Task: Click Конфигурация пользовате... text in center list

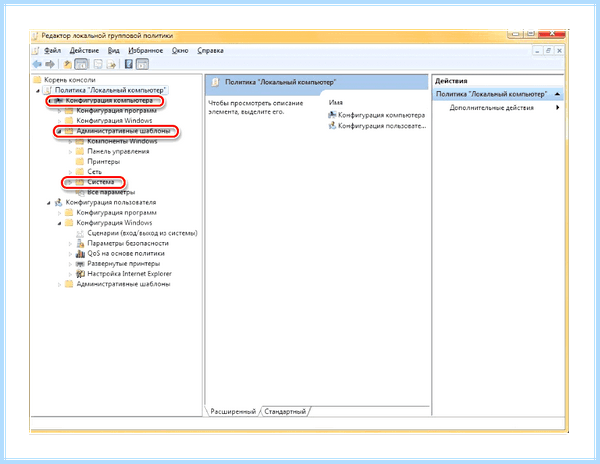Action: (x=382, y=125)
